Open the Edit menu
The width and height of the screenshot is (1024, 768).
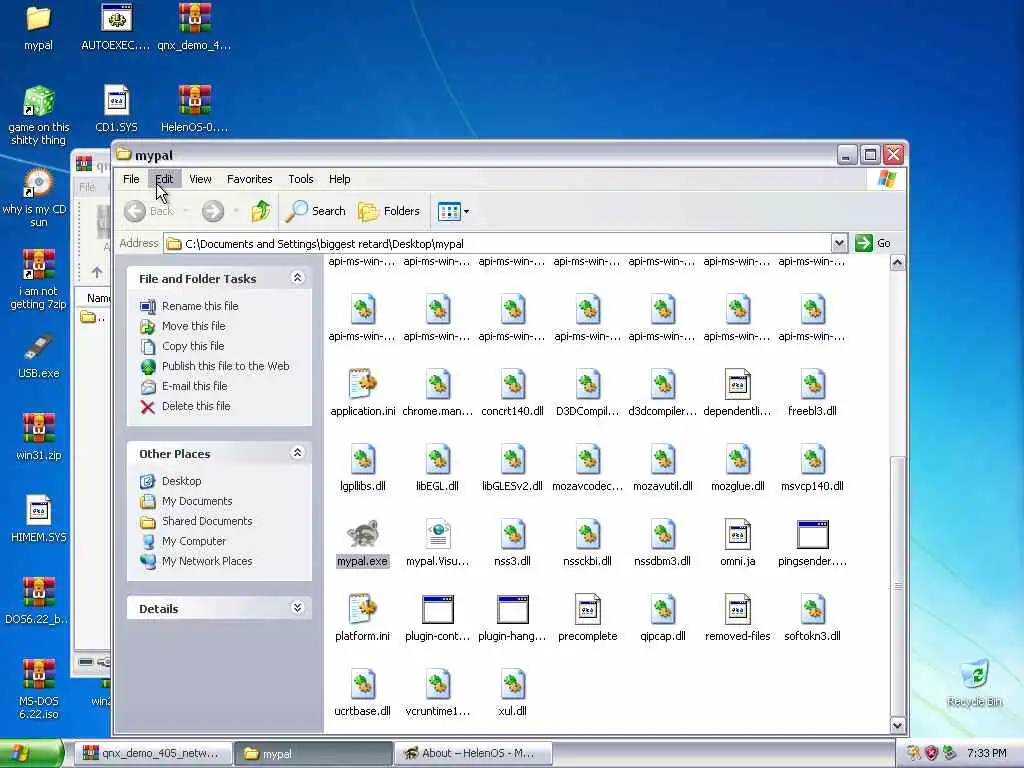(x=164, y=179)
